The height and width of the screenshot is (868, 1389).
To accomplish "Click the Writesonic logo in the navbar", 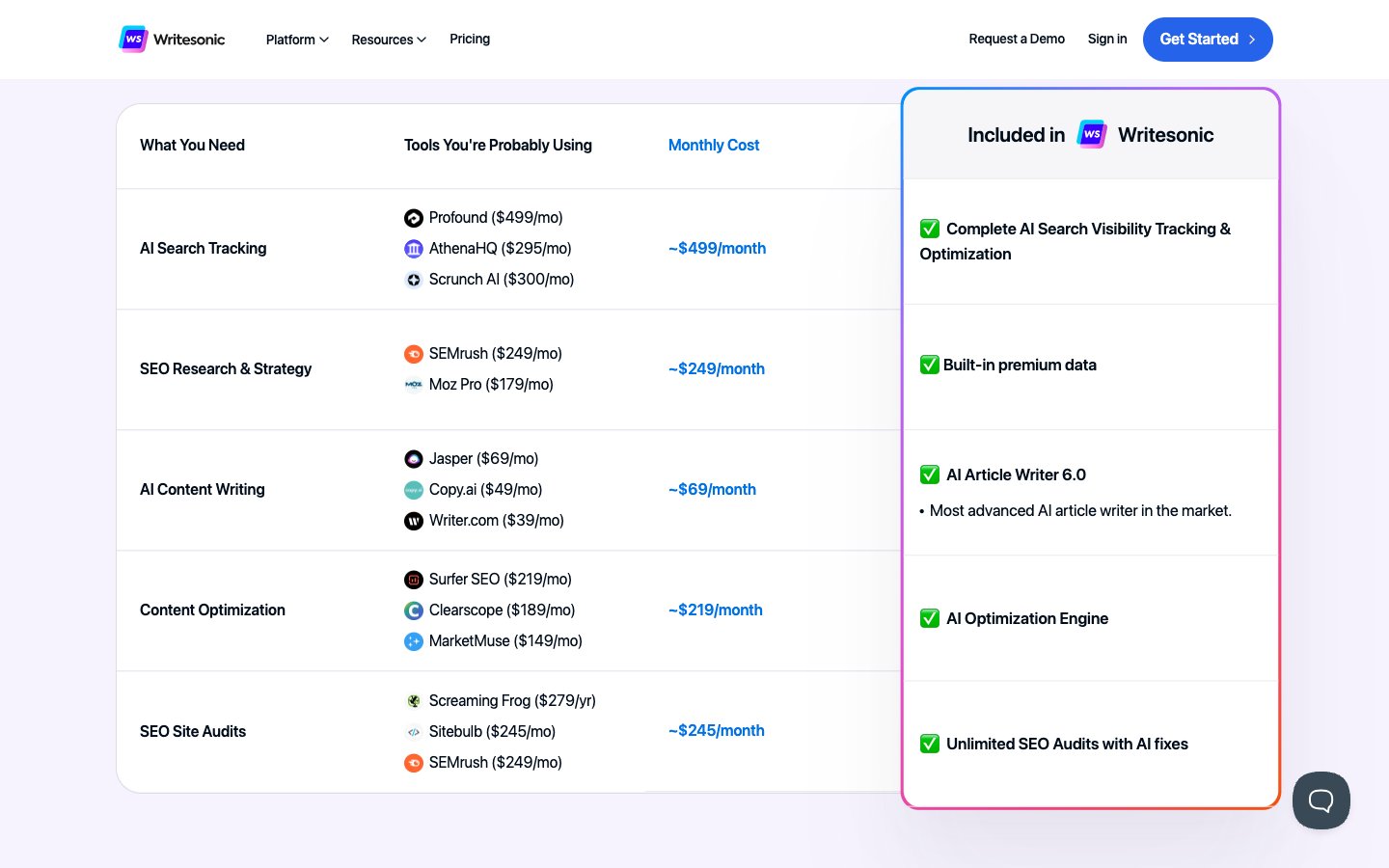I will point(172,40).
